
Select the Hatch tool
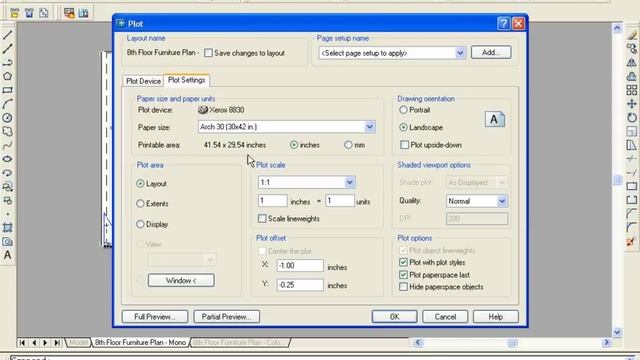coord(7,227)
